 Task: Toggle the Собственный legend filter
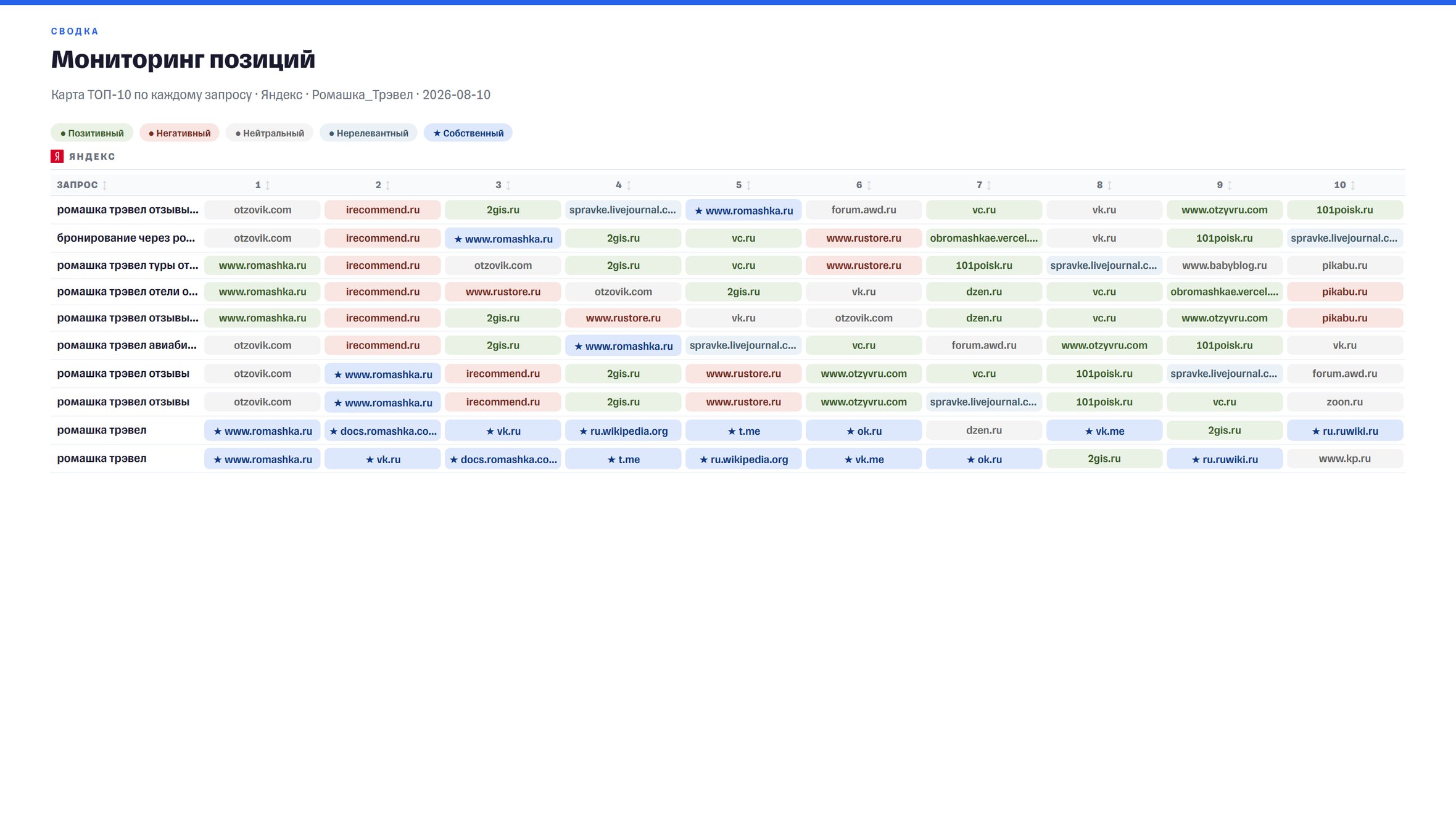(x=468, y=133)
